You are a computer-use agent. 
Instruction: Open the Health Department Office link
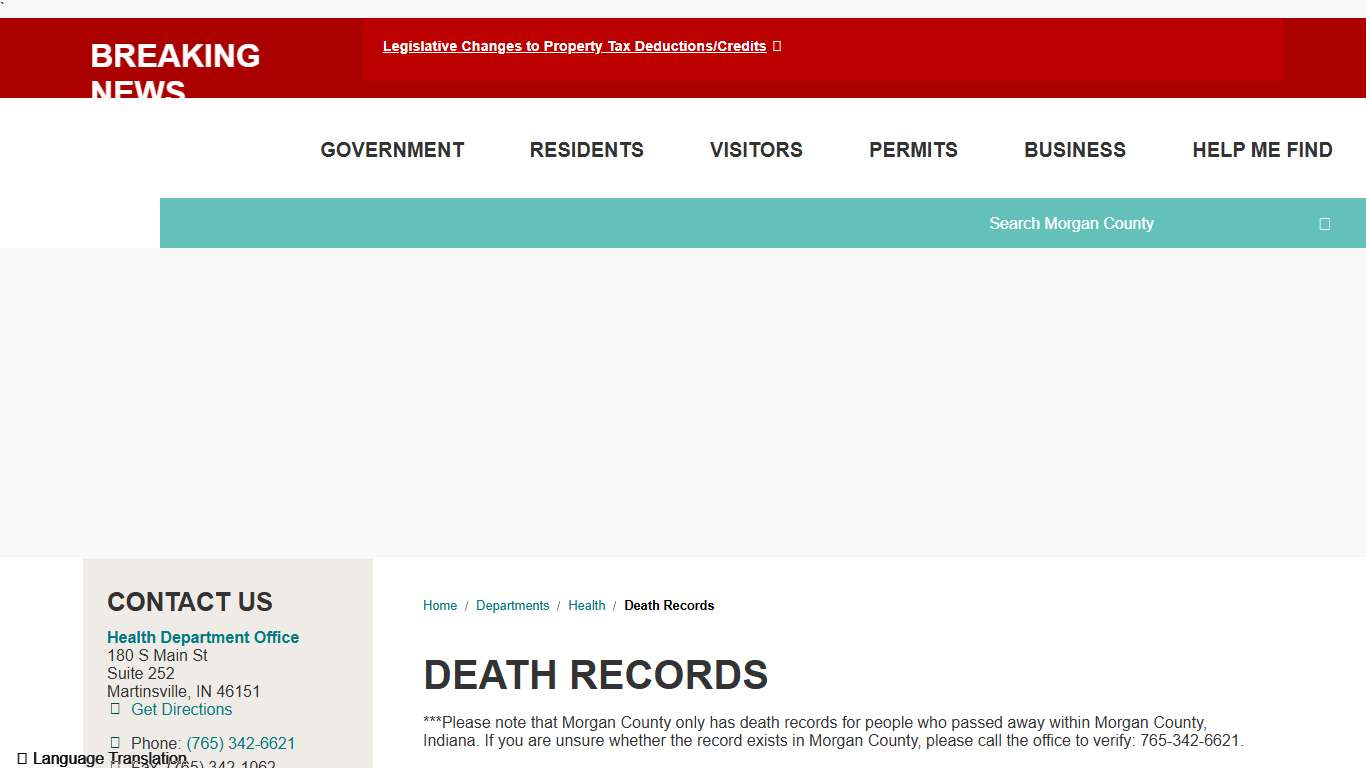point(203,637)
